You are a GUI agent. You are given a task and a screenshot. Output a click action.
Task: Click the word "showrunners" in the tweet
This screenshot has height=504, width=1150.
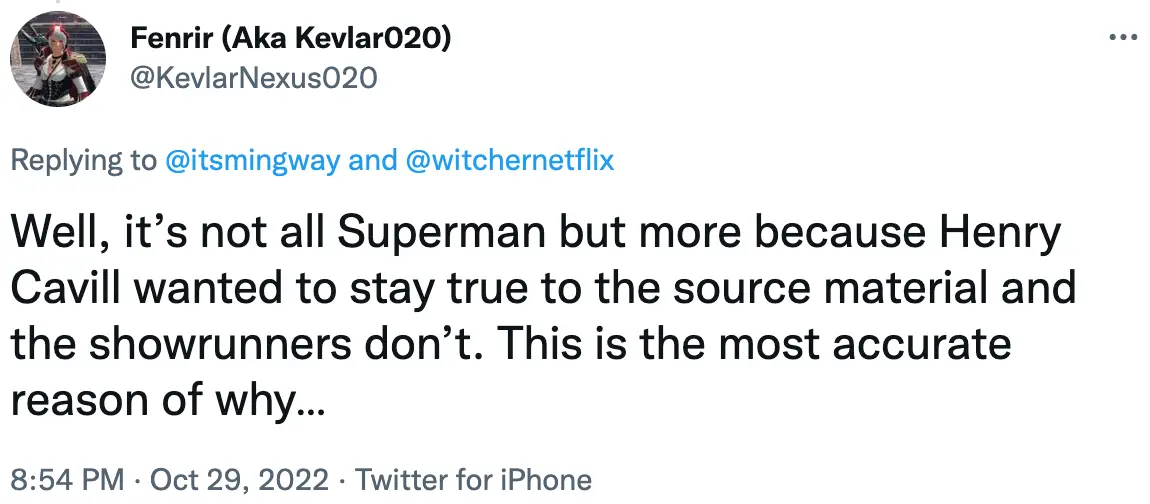coord(223,344)
